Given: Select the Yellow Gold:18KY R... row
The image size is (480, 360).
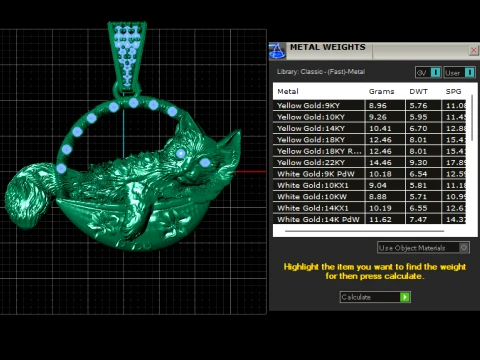Looking at the screenshot, I should pyautogui.click(x=369, y=151).
